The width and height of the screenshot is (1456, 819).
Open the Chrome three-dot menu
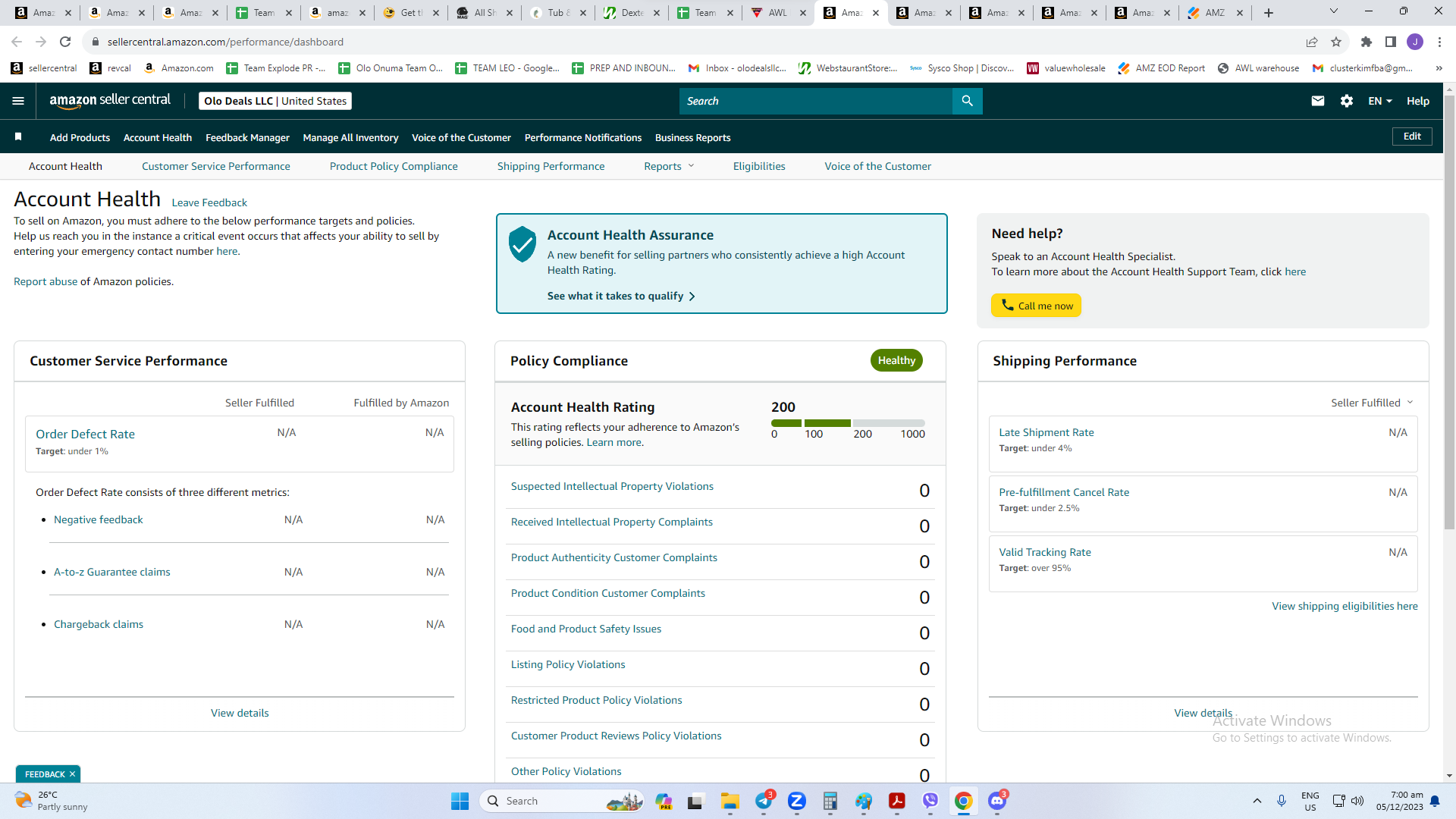[1439, 42]
